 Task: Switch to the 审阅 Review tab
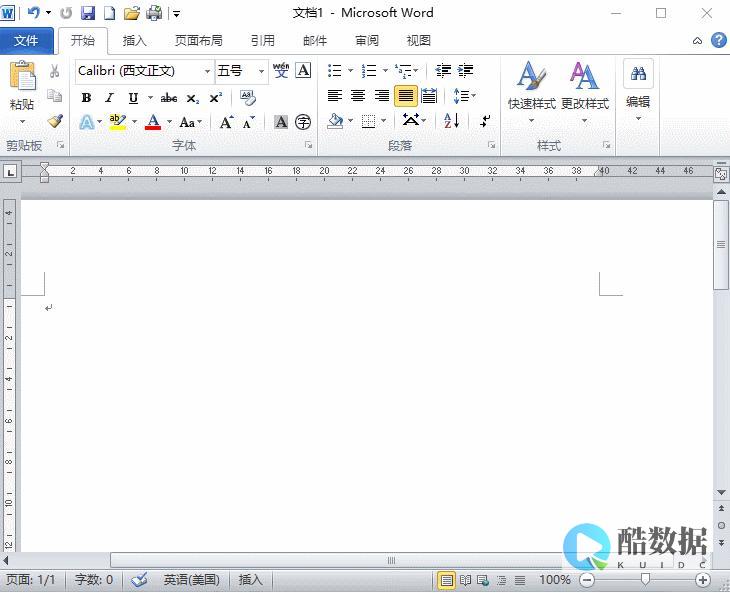pyautogui.click(x=367, y=41)
